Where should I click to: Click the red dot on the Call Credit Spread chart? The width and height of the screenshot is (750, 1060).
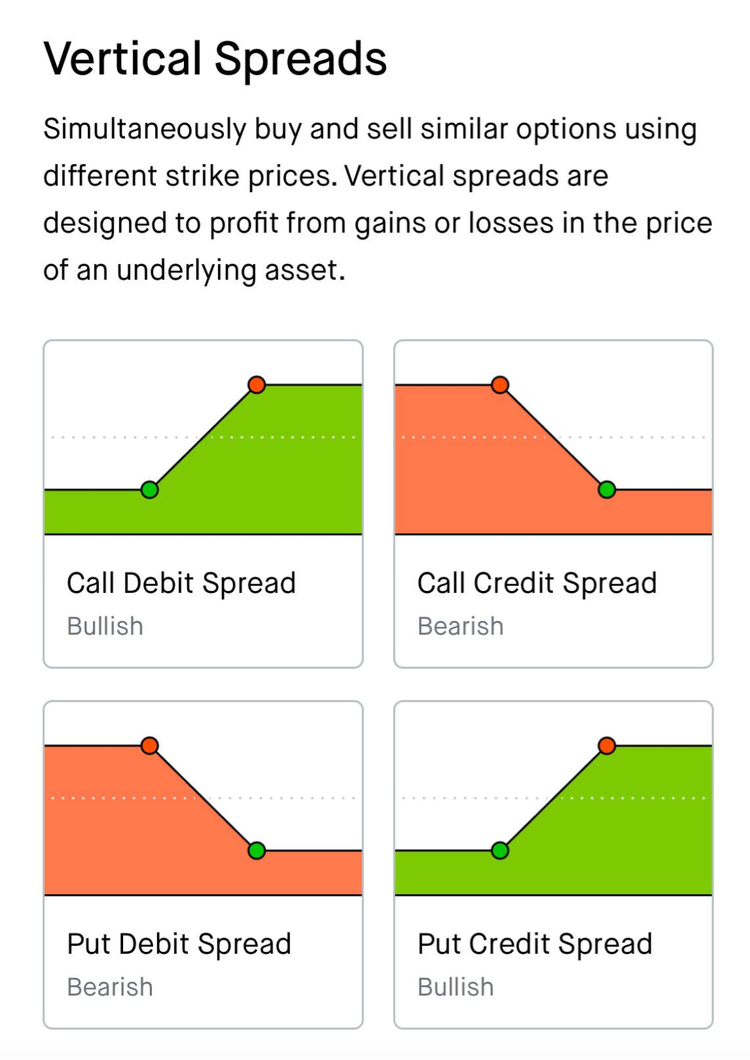tap(501, 384)
